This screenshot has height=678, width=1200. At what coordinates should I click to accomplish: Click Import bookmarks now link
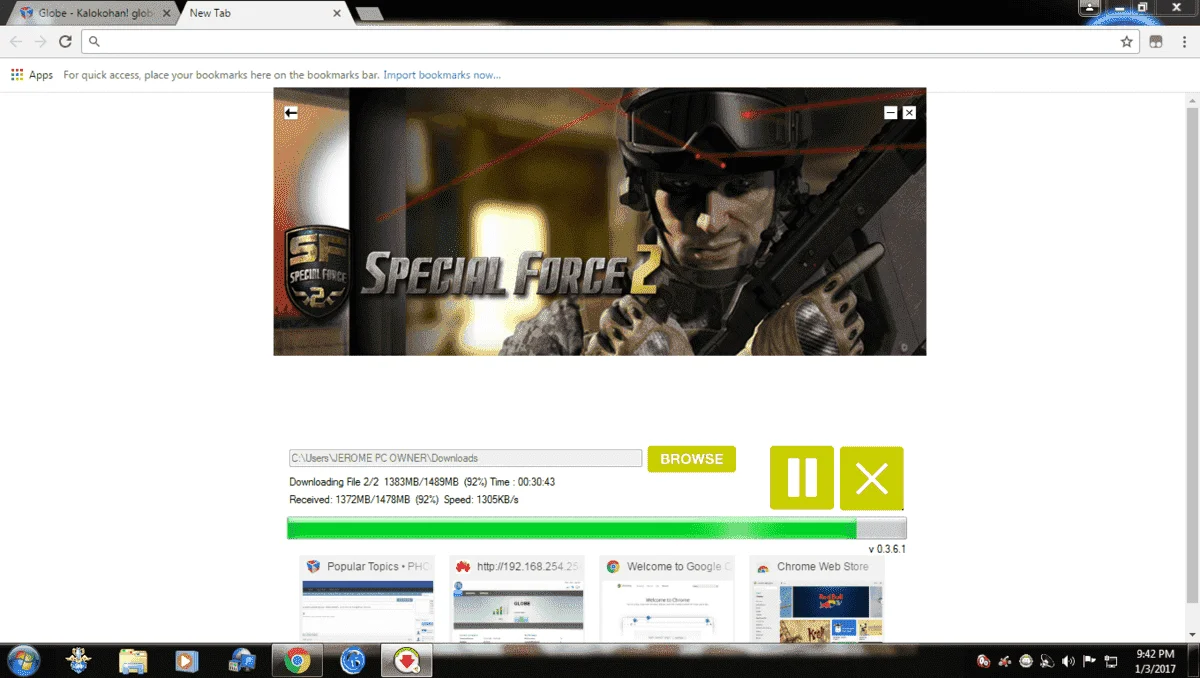[x=442, y=75]
